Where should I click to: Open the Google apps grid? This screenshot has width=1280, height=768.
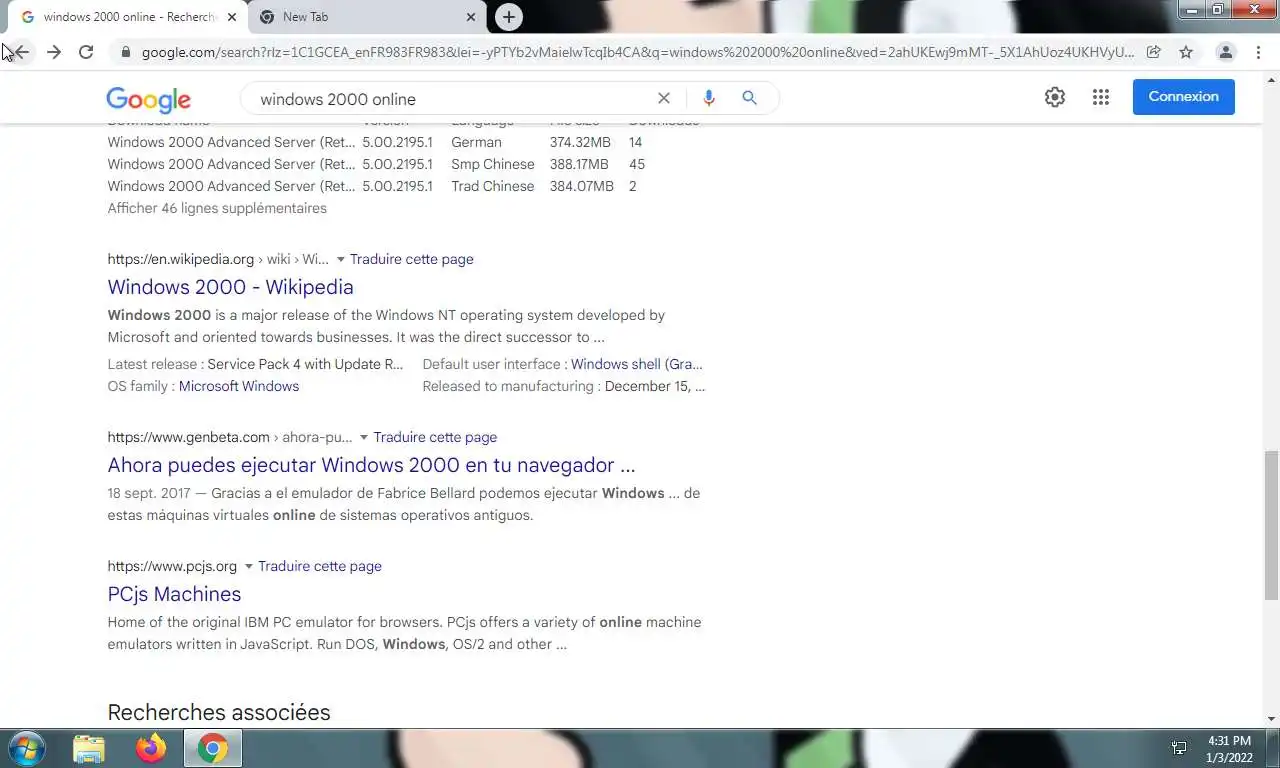point(1101,97)
